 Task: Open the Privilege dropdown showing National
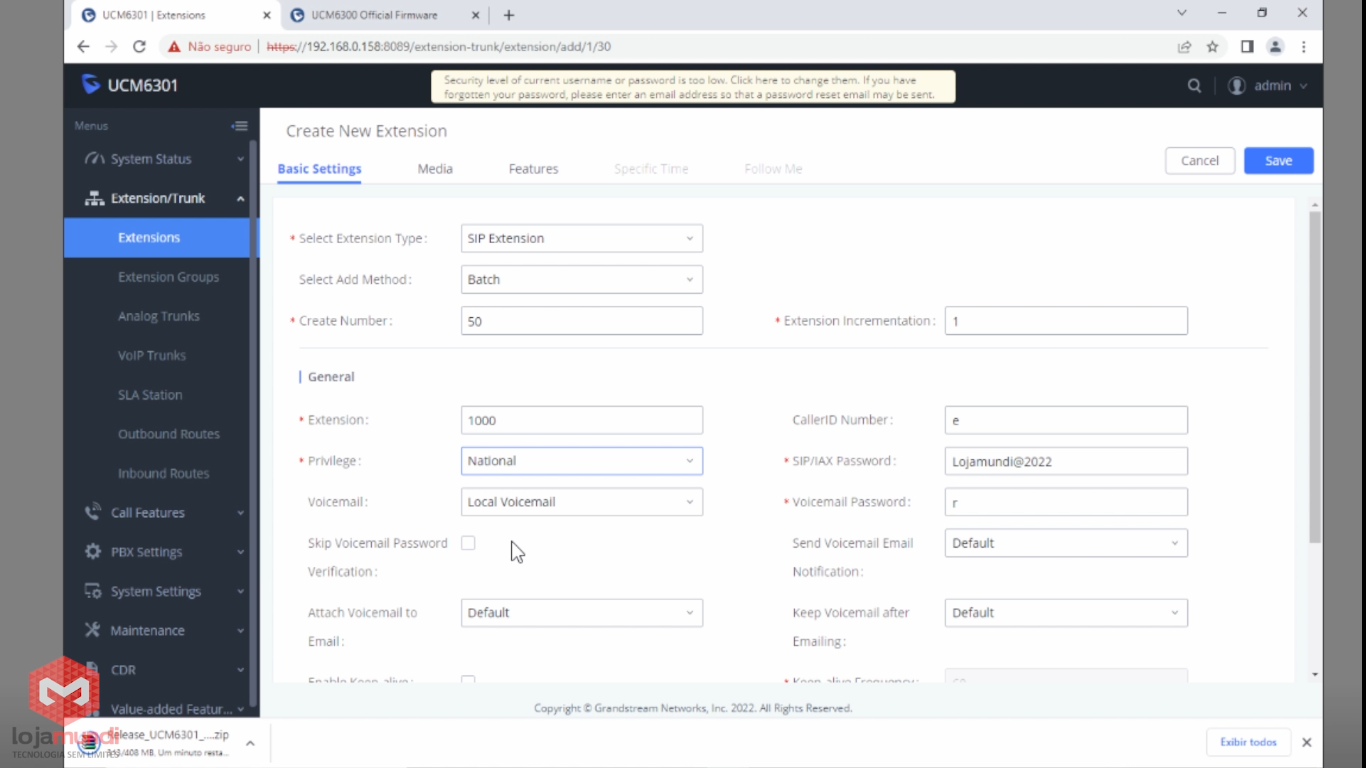(x=581, y=461)
